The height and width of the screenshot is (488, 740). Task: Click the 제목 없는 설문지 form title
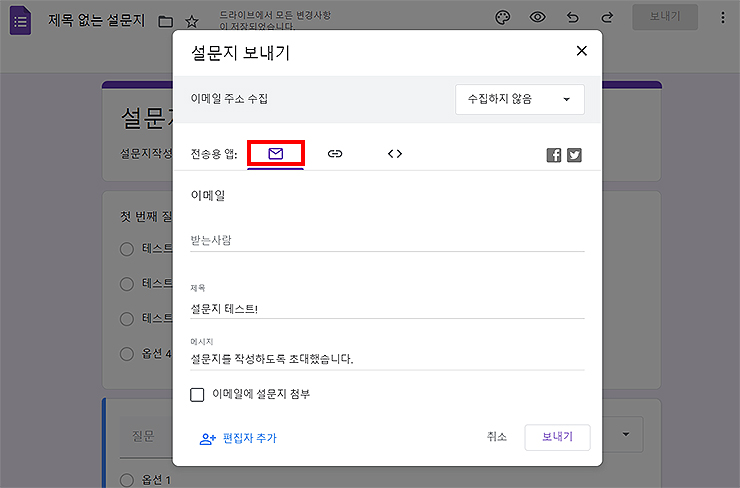coord(96,20)
